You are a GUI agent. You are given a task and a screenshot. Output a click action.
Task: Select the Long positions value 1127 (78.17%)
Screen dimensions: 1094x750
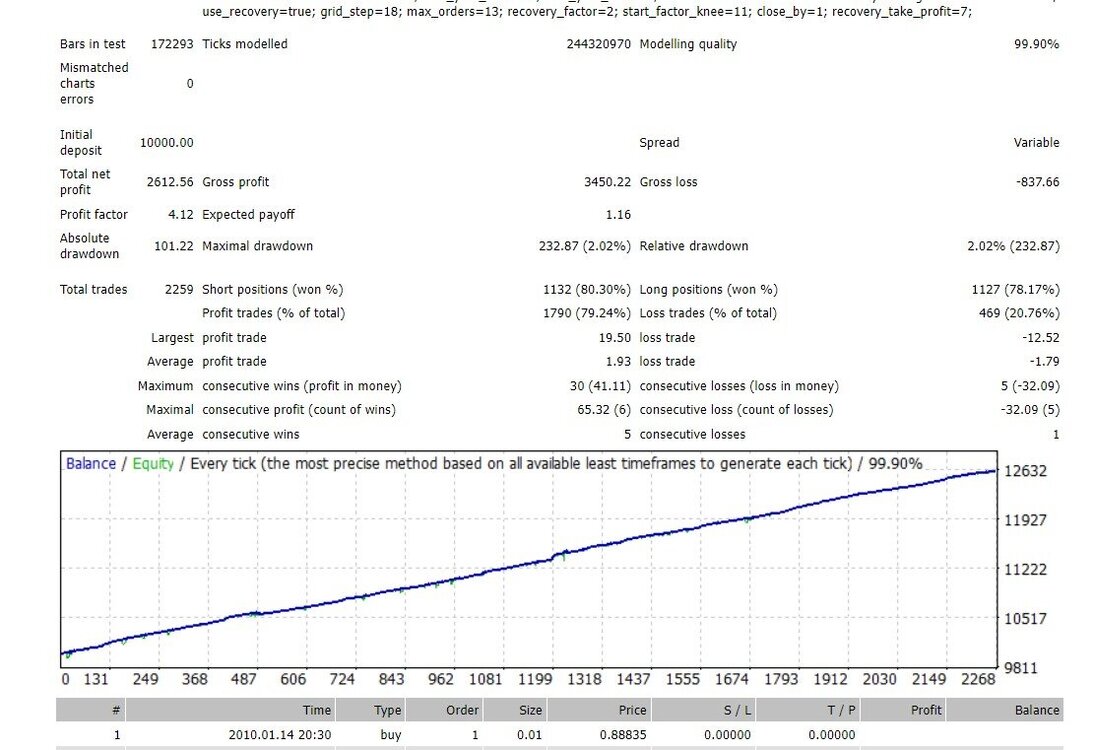click(1015, 290)
